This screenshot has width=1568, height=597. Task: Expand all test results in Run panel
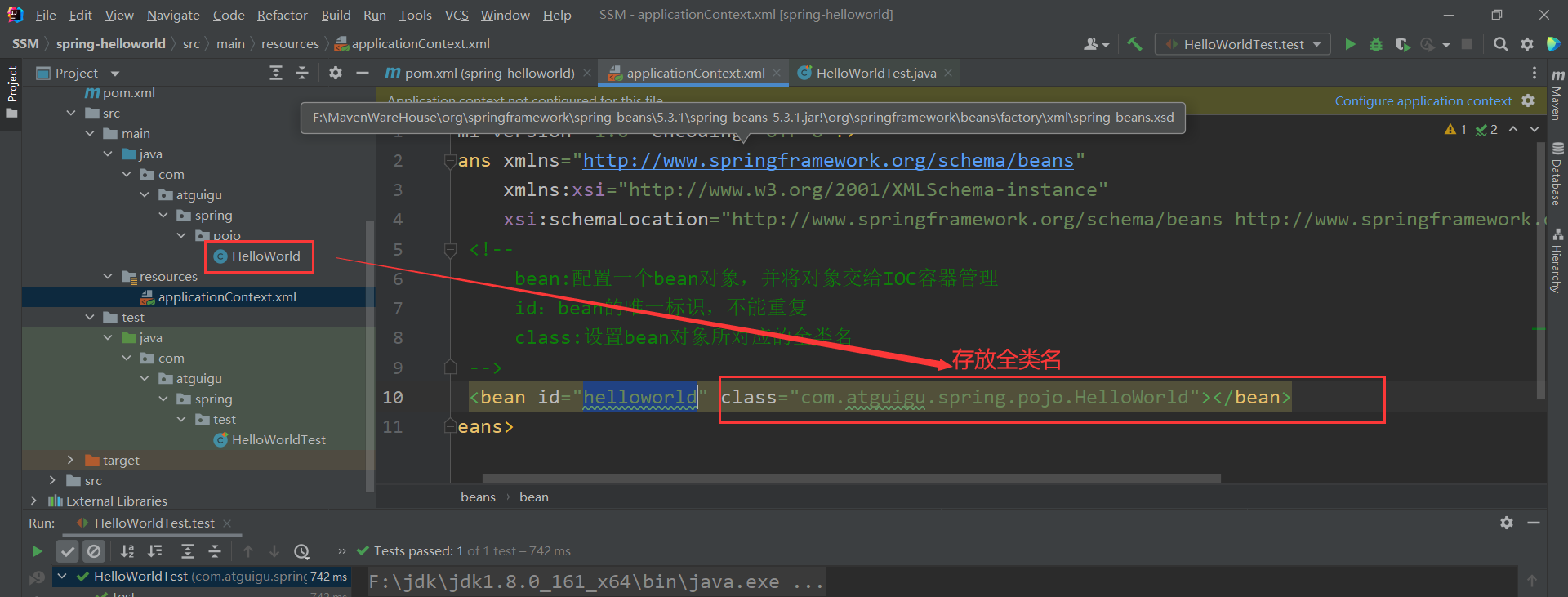[x=188, y=551]
